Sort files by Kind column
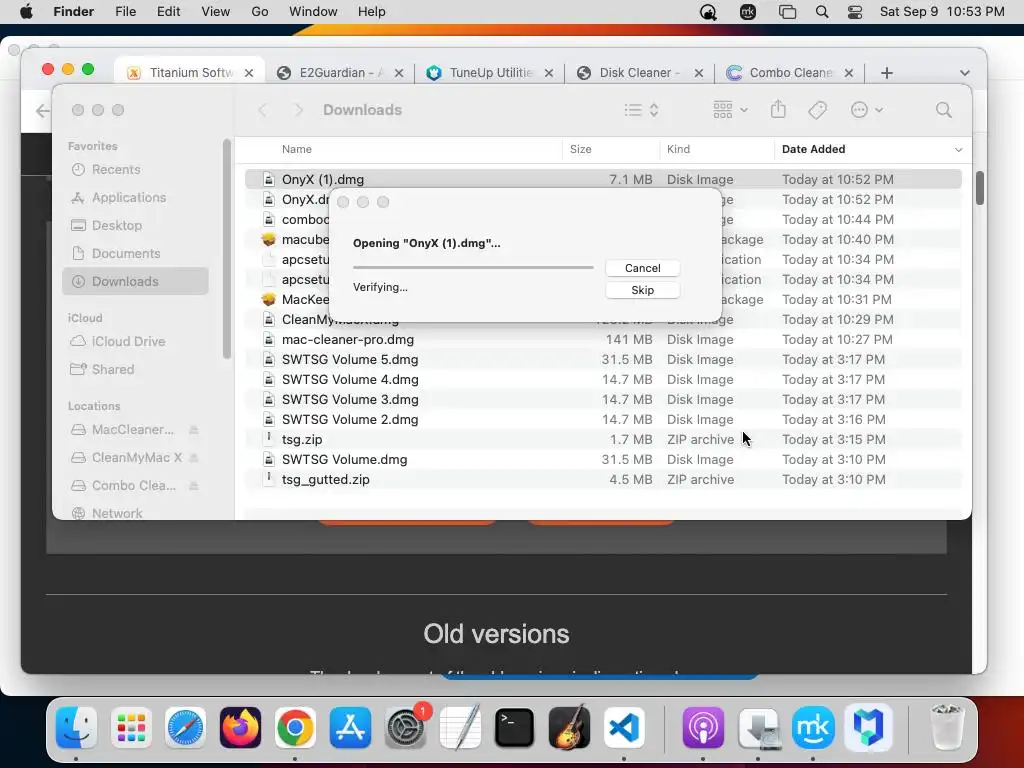The image size is (1024, 768). (679, 149)
